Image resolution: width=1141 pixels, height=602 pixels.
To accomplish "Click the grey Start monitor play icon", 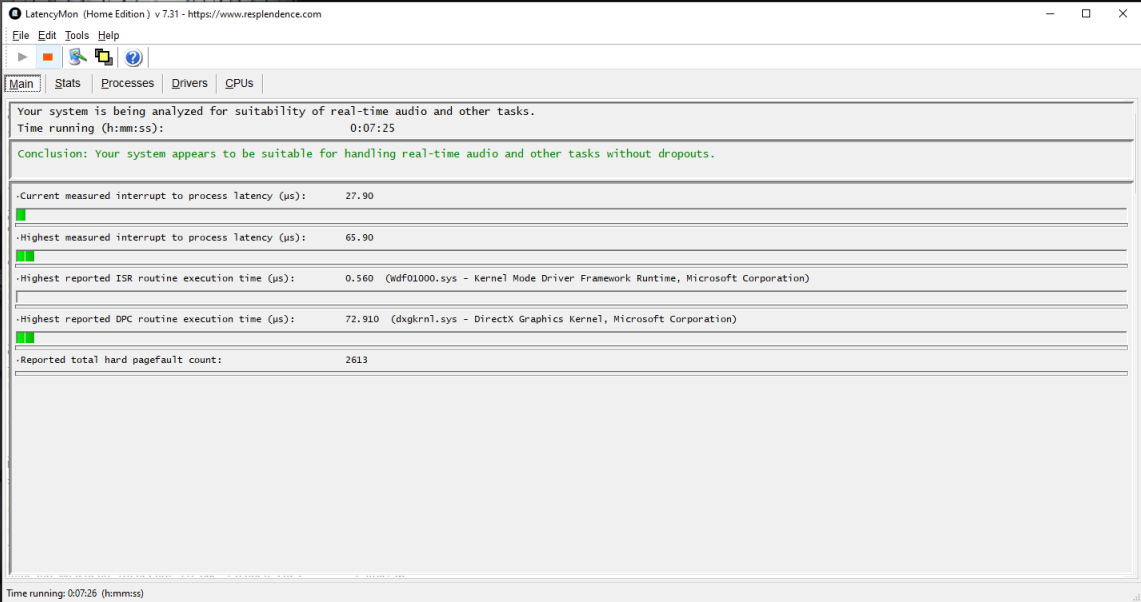I will click(x=23, y=58).
